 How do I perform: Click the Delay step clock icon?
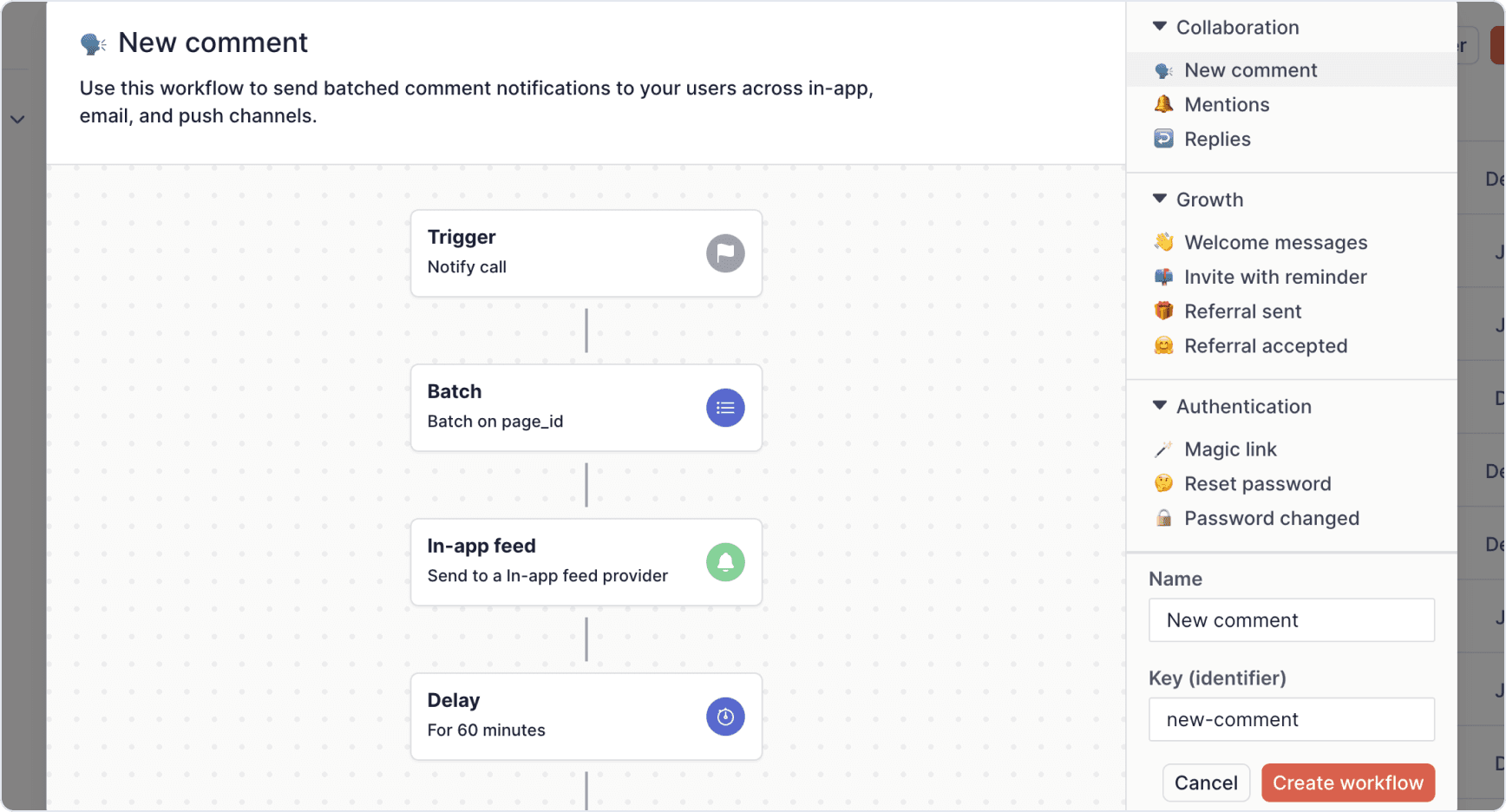pos(725,717)
